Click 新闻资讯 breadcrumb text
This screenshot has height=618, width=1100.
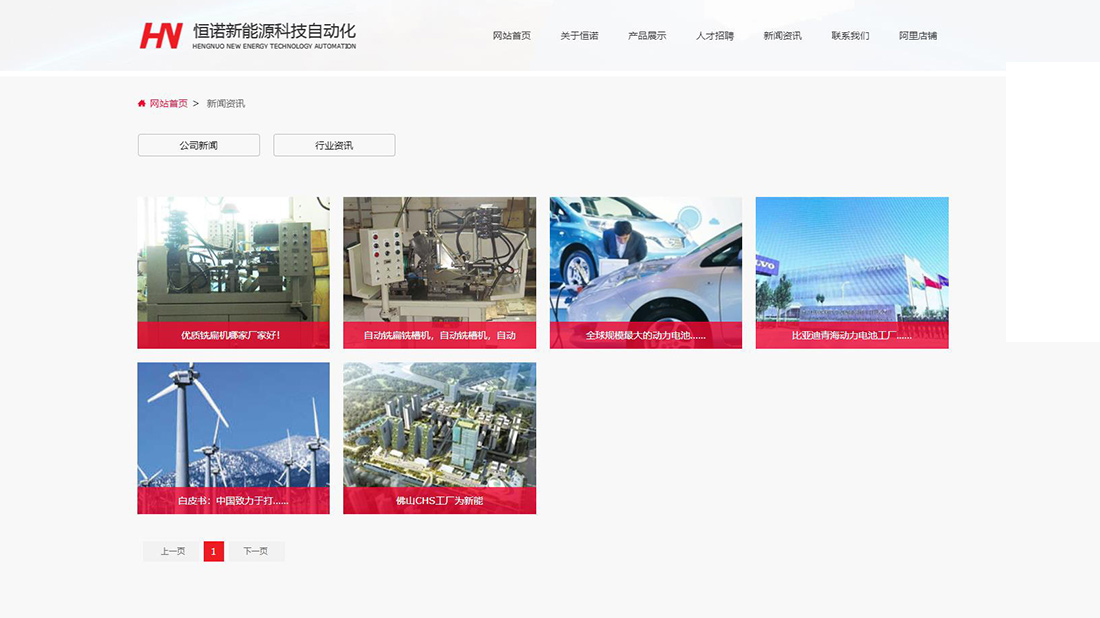coord(225,103)
